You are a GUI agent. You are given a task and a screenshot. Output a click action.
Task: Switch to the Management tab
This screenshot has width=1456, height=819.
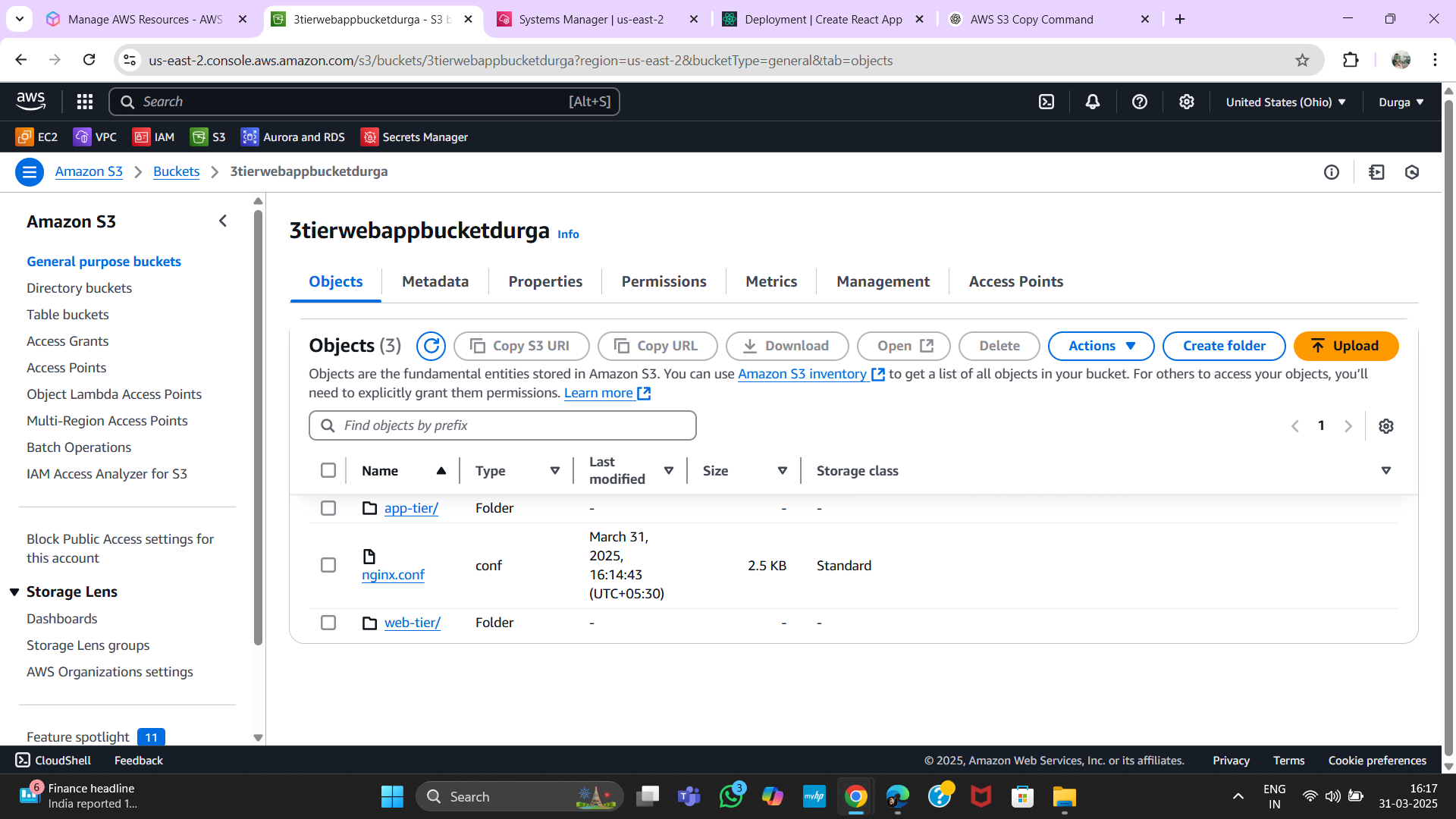pyautogui.click(x=883, y=281)
